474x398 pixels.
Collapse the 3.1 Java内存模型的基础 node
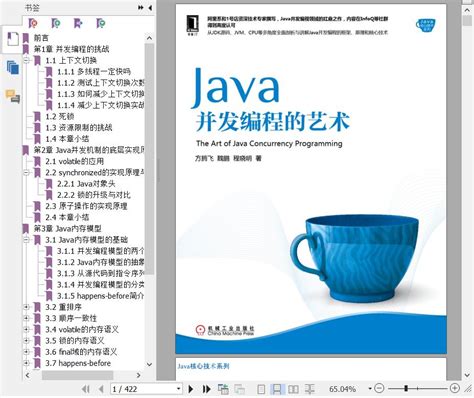27,239
